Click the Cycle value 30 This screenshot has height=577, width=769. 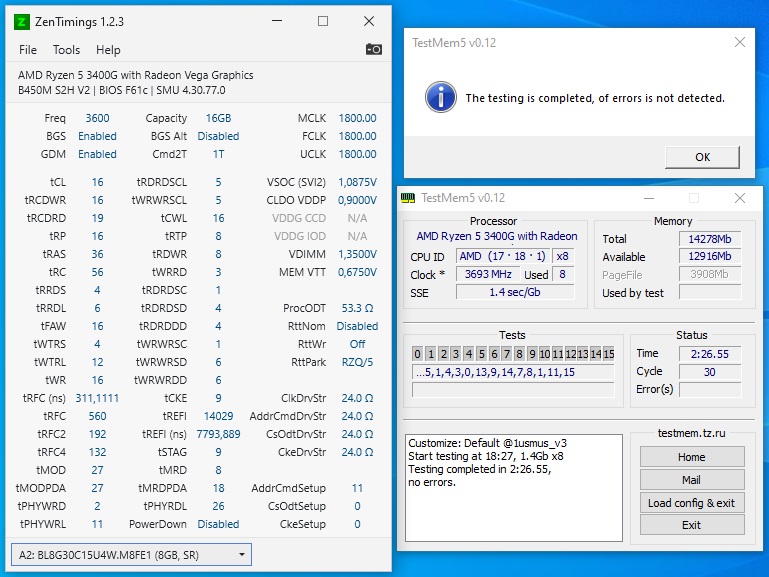[x=710, y=372]
